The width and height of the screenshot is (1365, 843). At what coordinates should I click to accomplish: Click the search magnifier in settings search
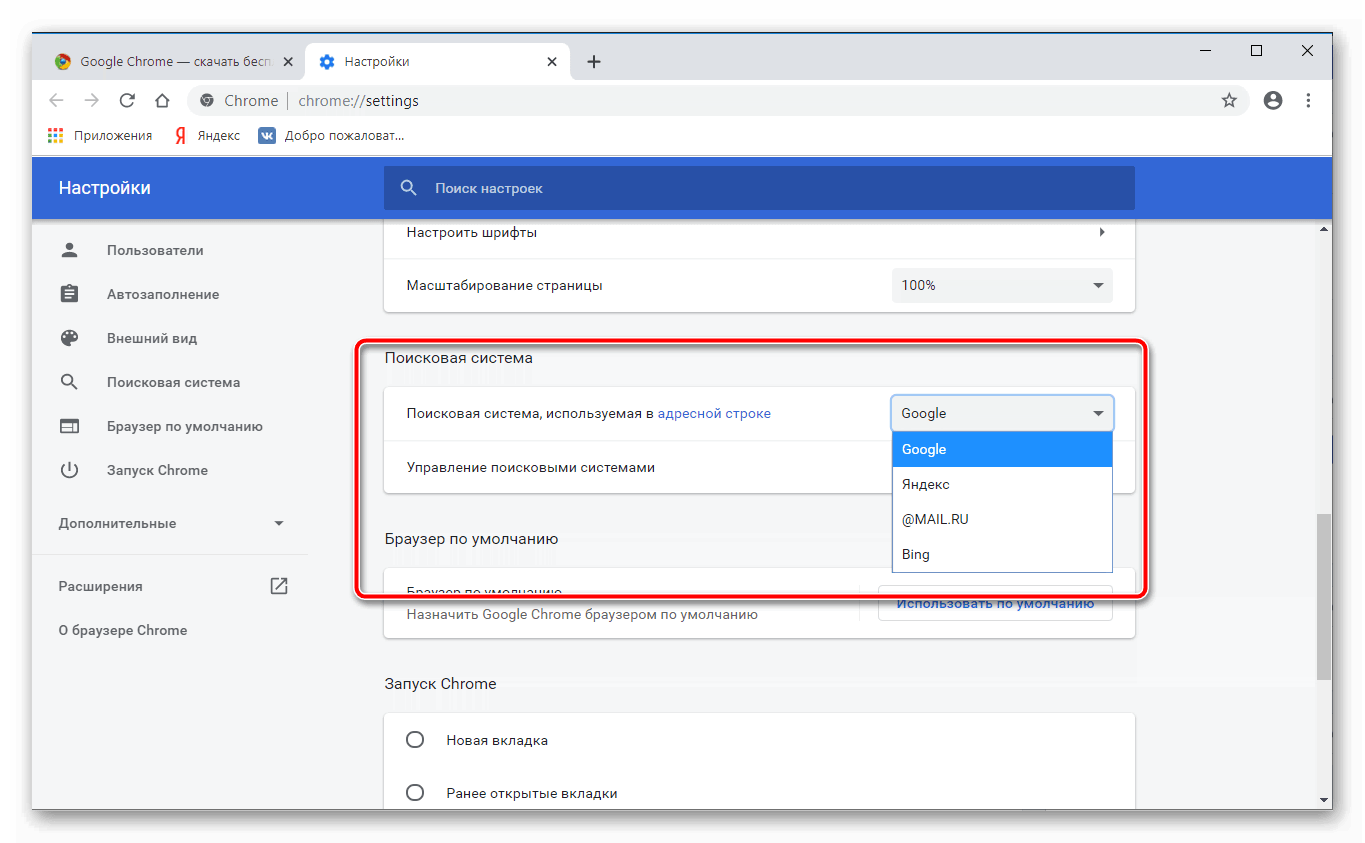[x=408, y=188]
